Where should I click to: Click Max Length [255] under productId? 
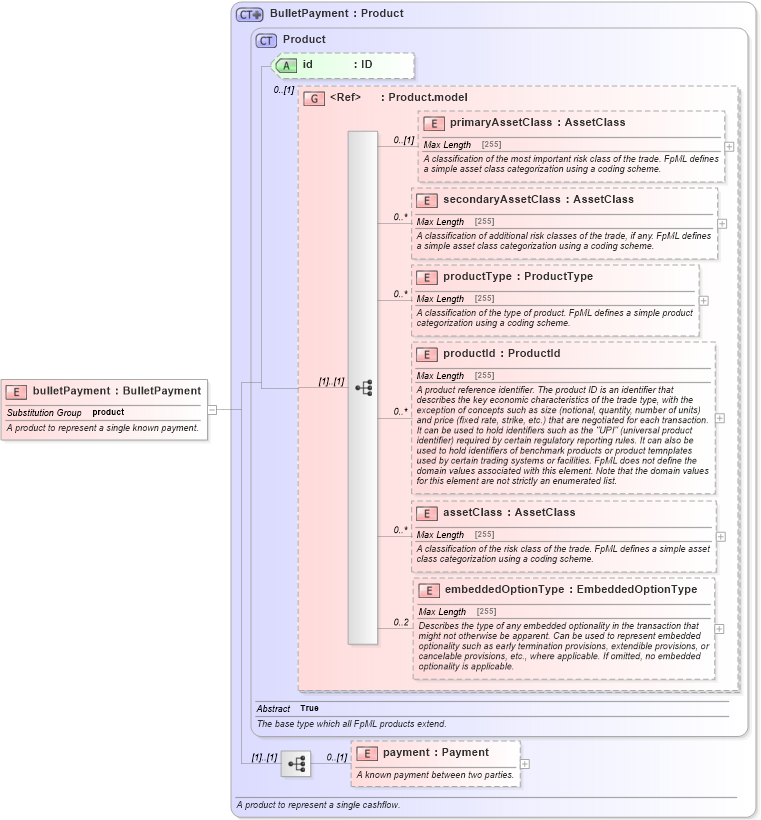tap(456, 376)
